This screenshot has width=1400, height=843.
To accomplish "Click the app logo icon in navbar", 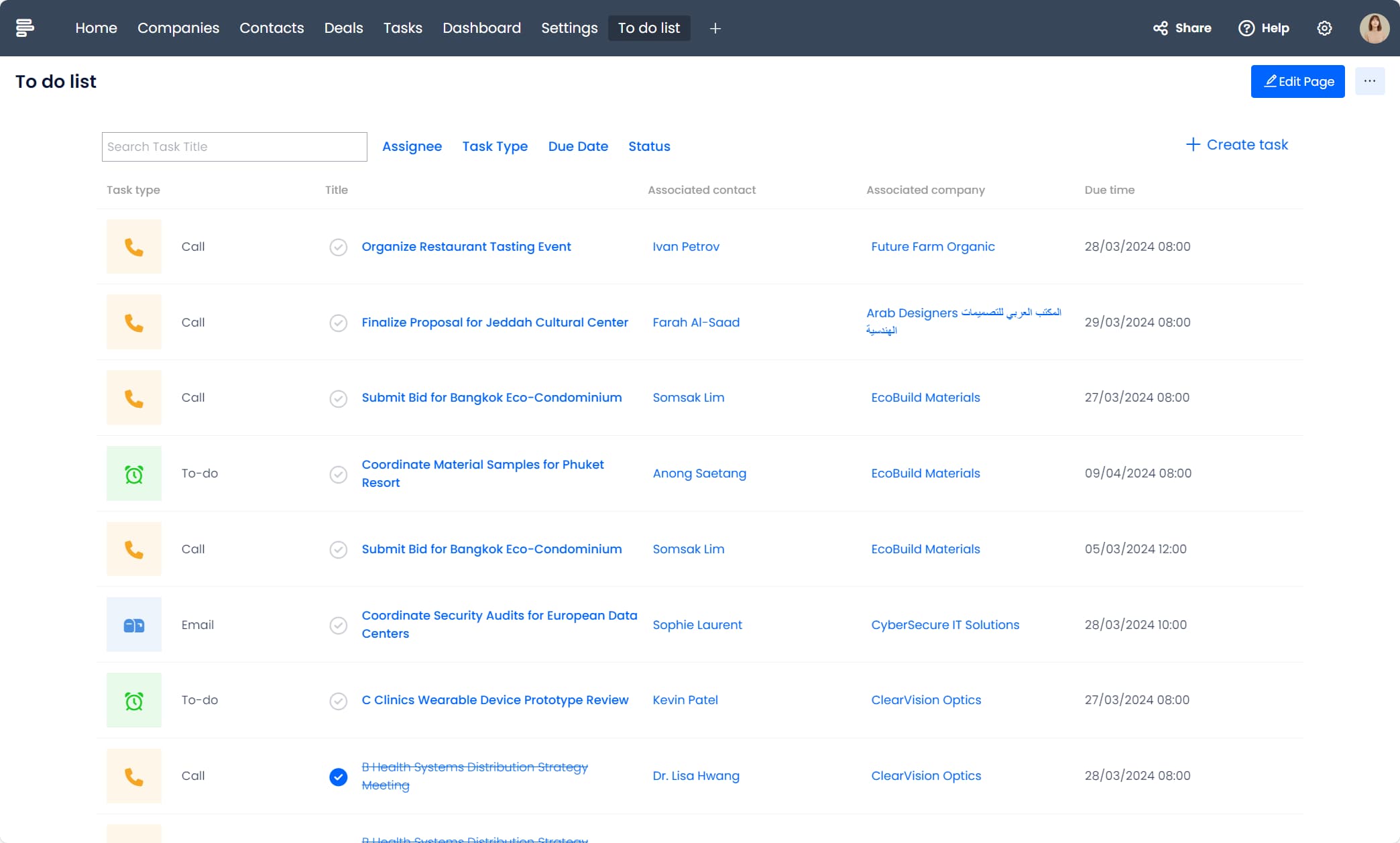I will click(25, 27).
